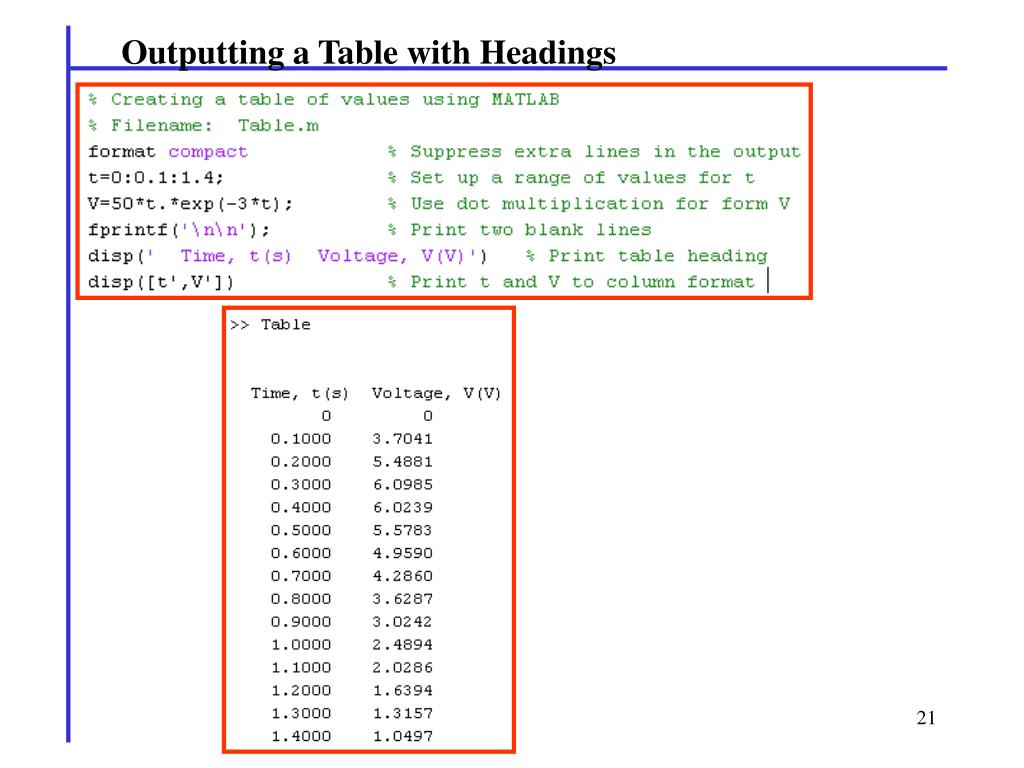Click the code line 'V=50*t.*exp(-3*t);'
The width and height of the screenshot is (1024, 768).
click(x=190, y=204)
